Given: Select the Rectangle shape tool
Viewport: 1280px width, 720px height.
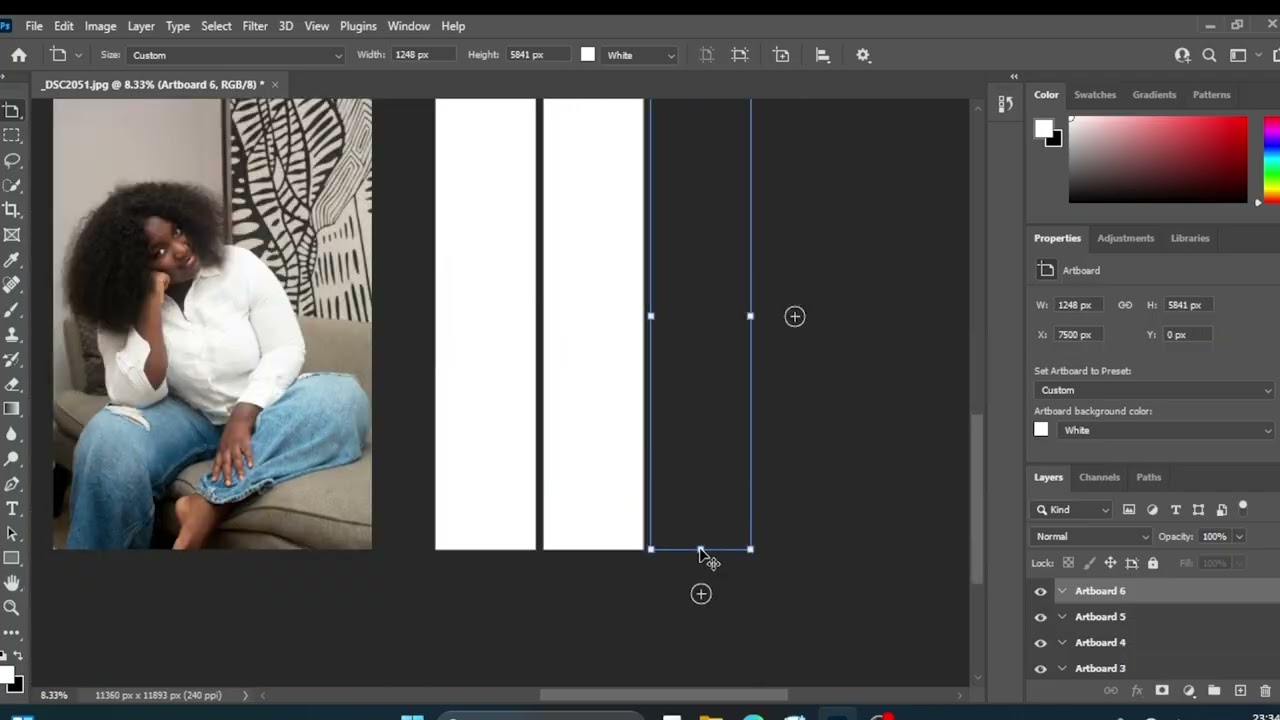Looking at the screenshot, I should [x=12, y=558].
